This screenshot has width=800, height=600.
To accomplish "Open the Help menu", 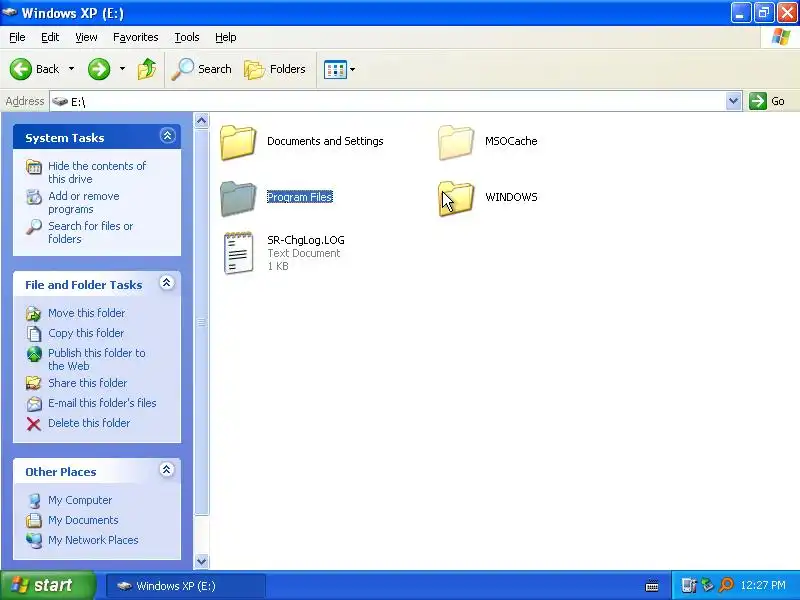I will 226,37.
